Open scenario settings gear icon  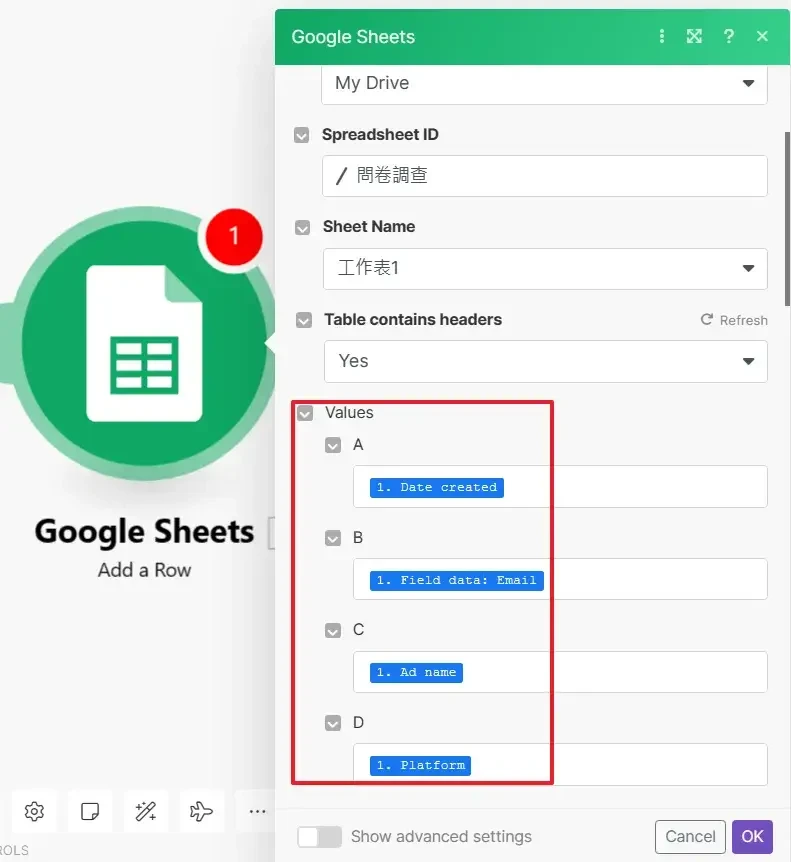click(x=34, y=811)
